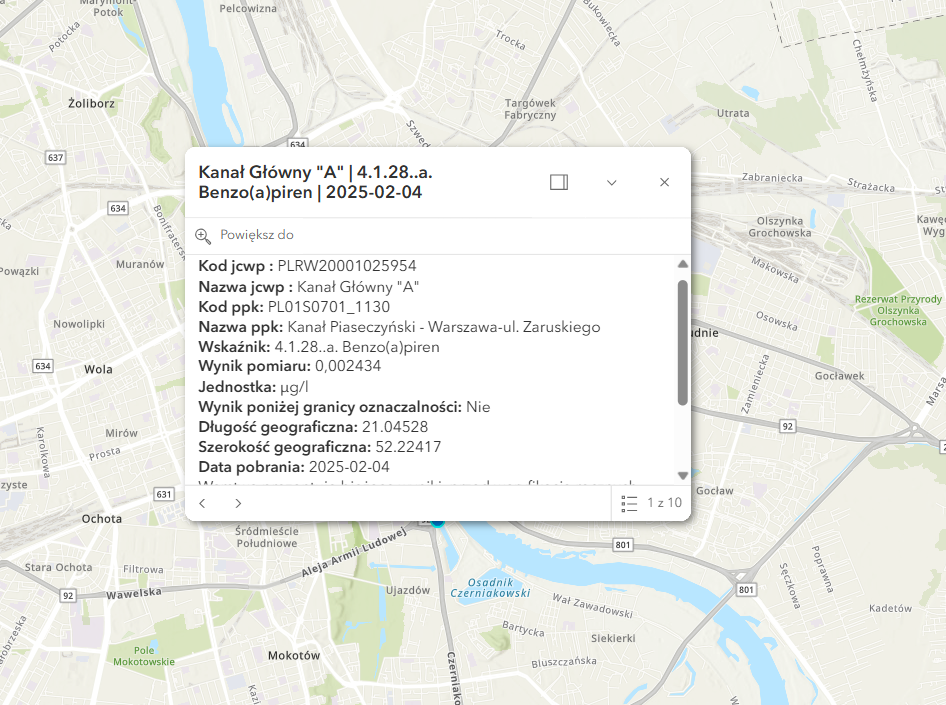Click the magnifier icon beside Powiększ do
Image resolution: width=946 pixels, height=705 pixels.
[203, 235]
